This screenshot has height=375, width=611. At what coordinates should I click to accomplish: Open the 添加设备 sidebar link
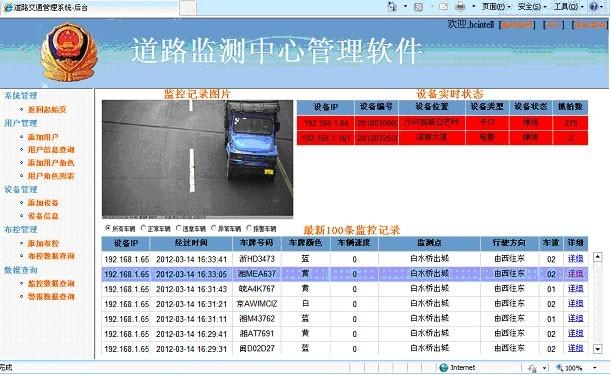click(x=43, y=203)
